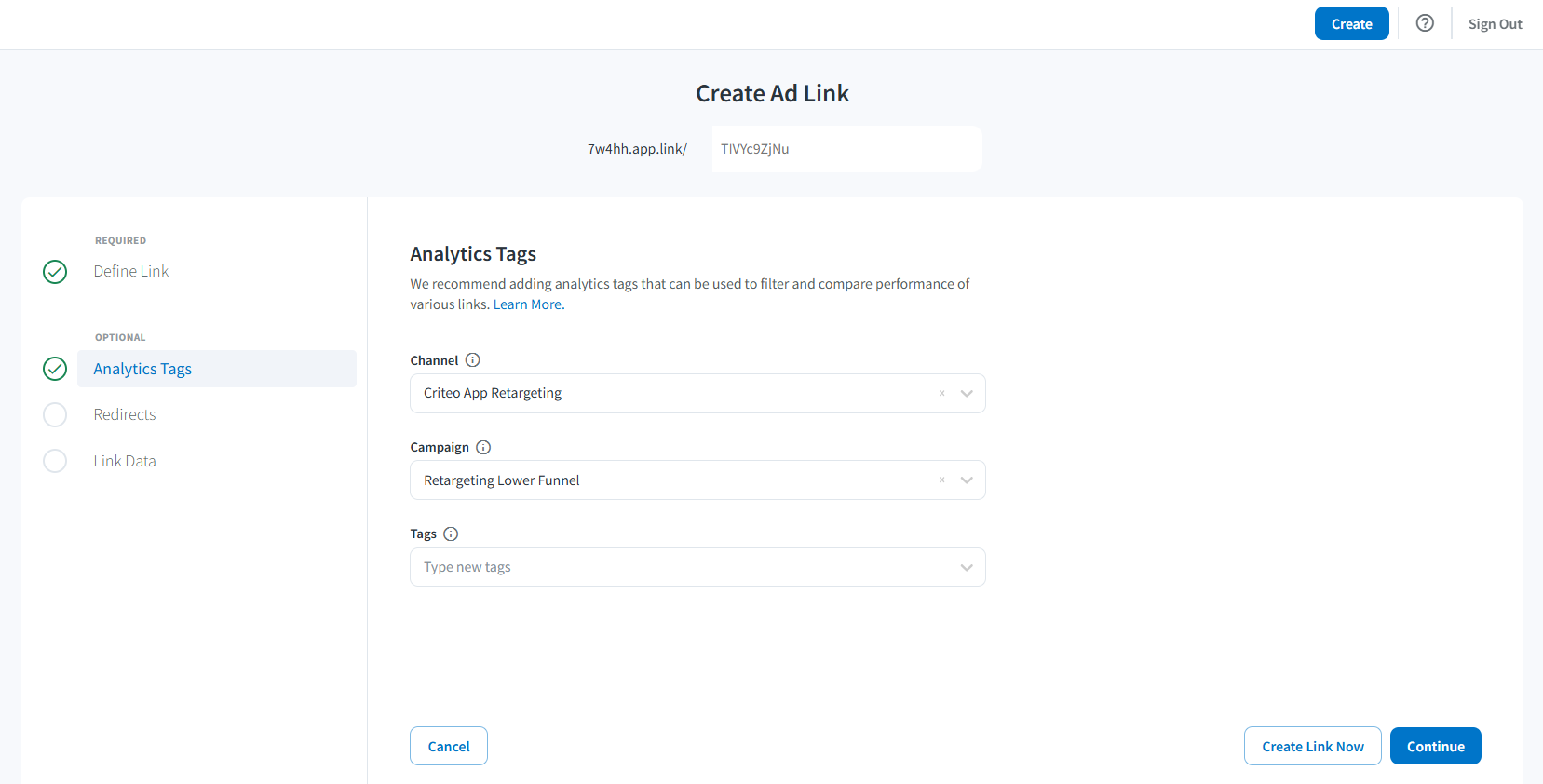The image size is (1543, 784).
Task: Clear the Criteo App Retargeting channel selection
Action: 941,393
